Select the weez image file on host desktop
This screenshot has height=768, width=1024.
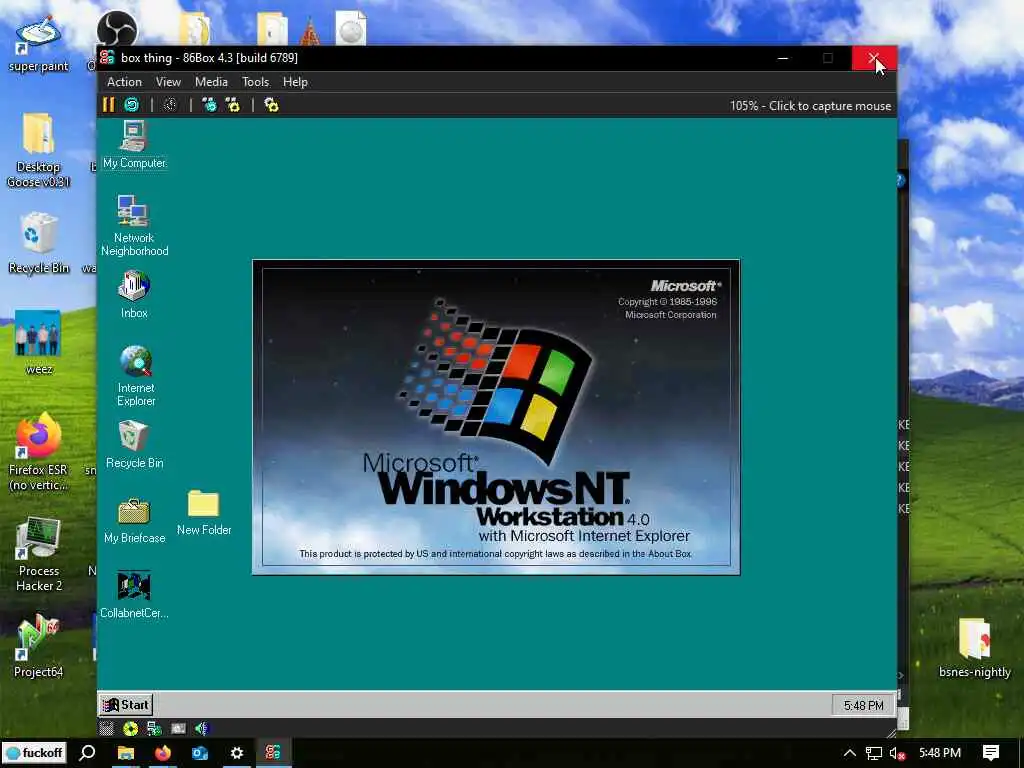point(39,343)
